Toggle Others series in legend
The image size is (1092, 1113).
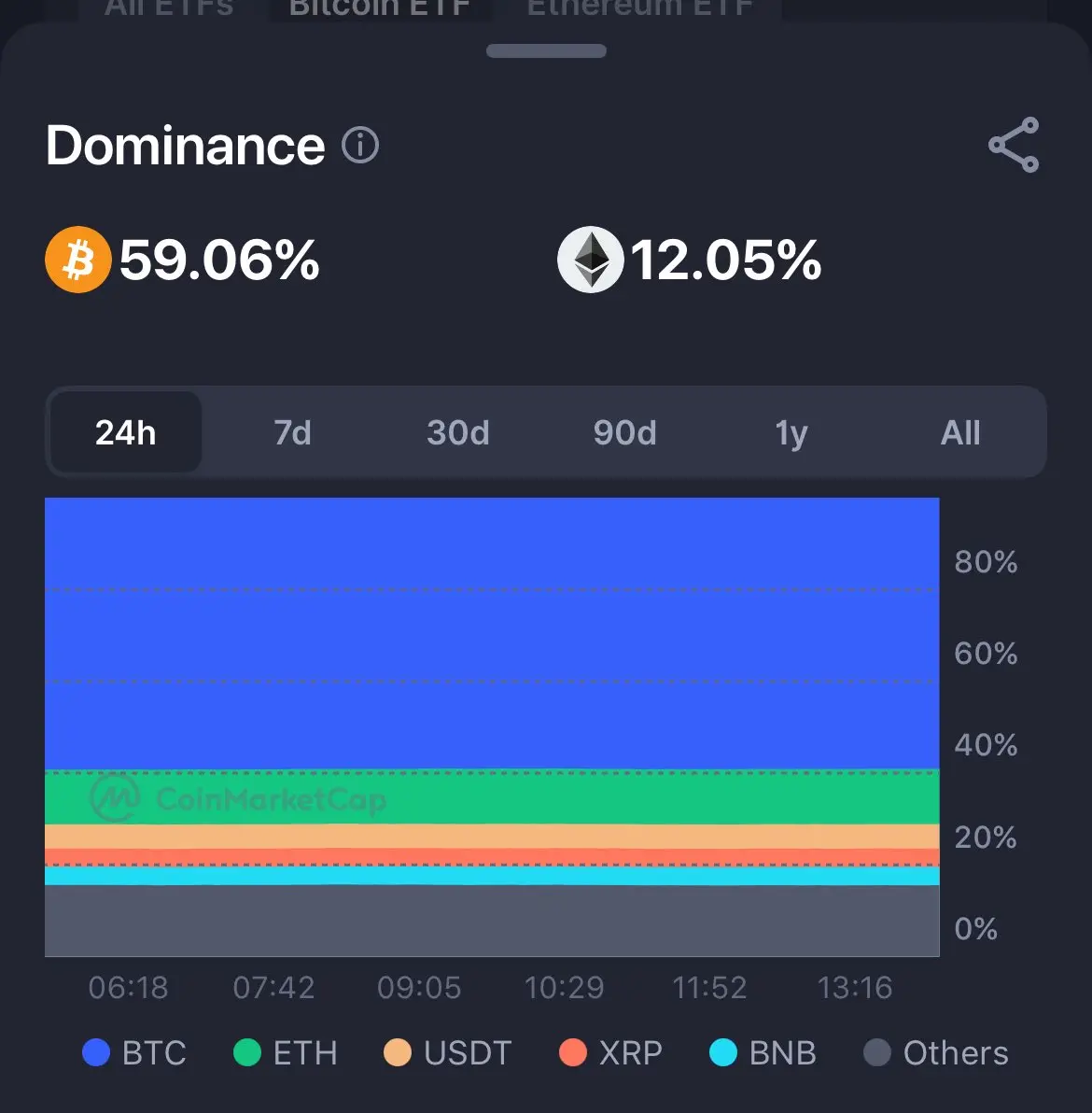coord(935,1053)
